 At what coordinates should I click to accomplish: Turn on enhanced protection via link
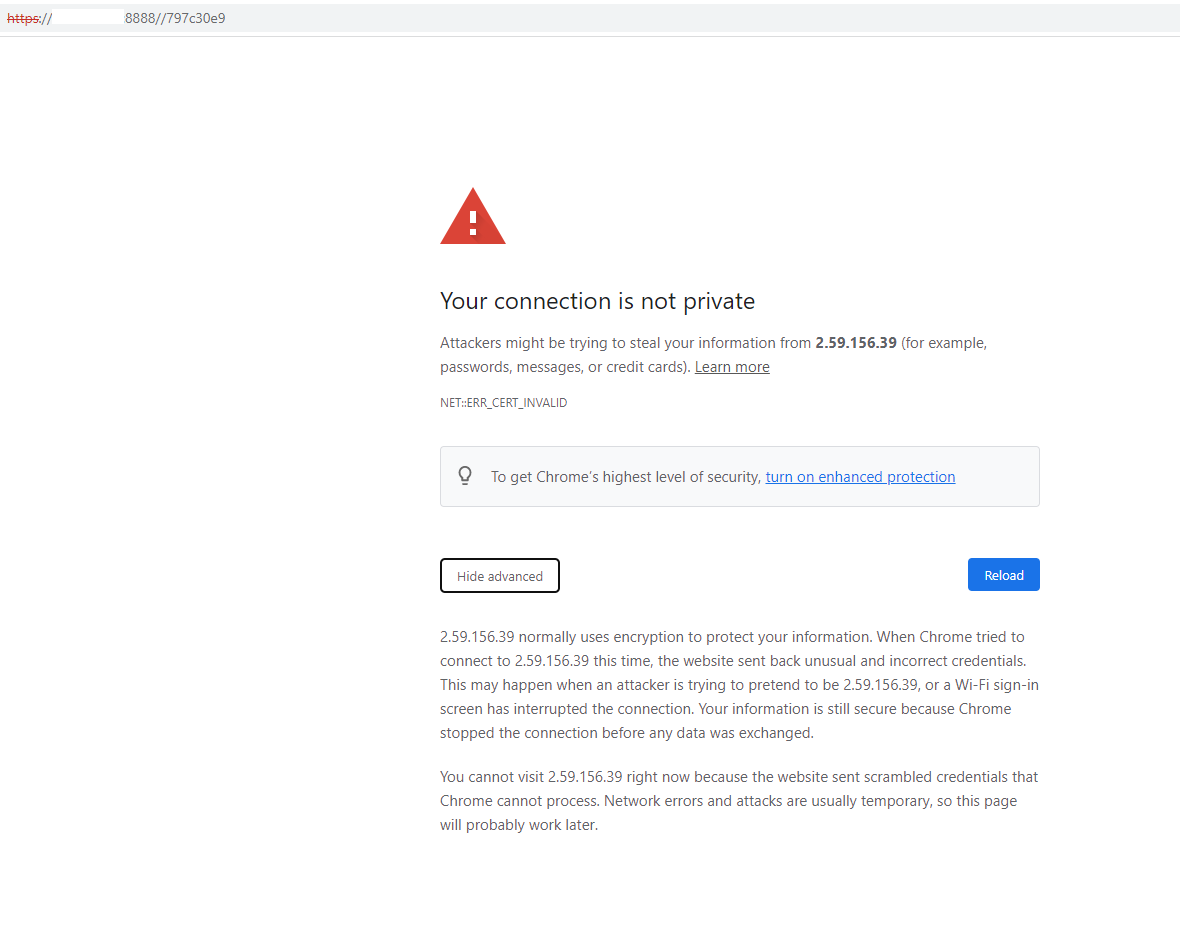coord(860,477)
